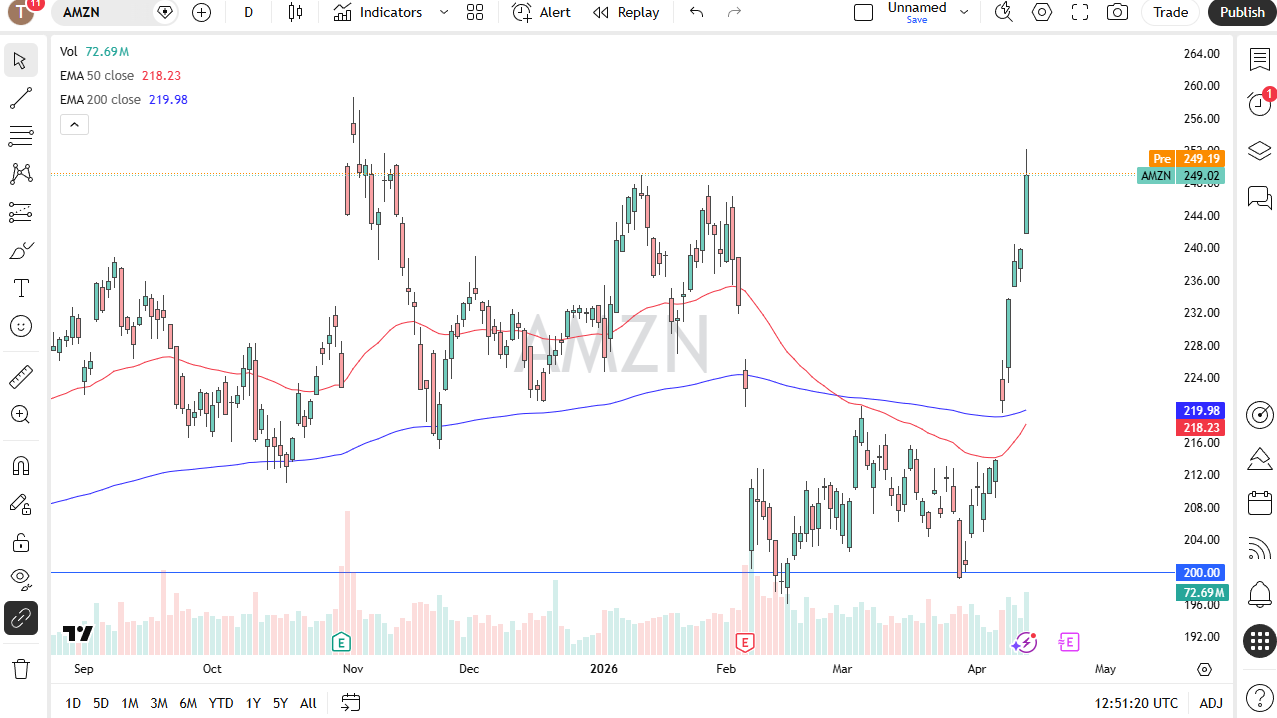This screenshot has height=718, width=1277.
Task: Select the 1D time range
Action: [73, 703]
